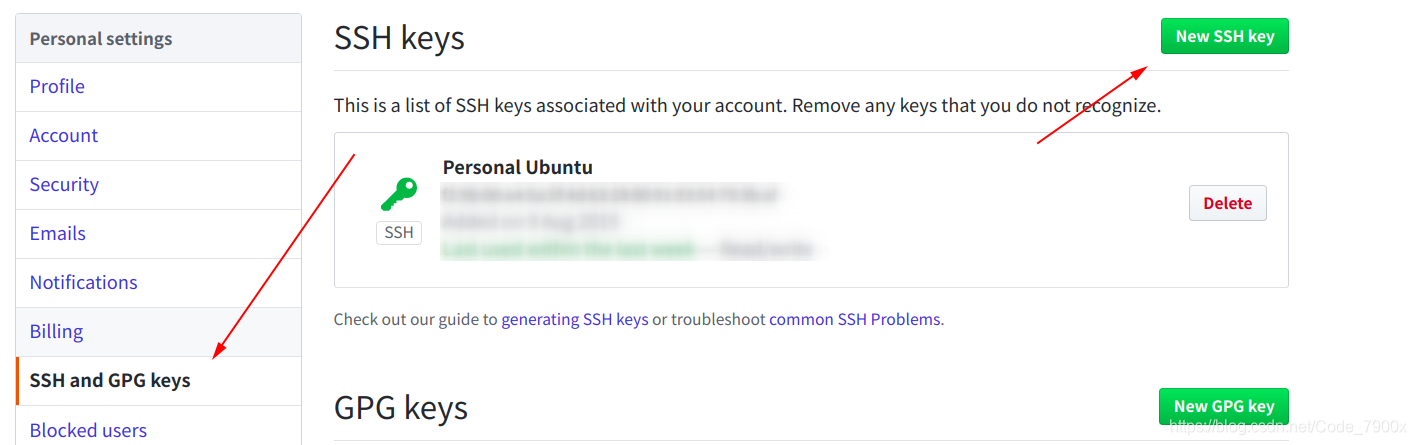Follow the generating SSH keys link
The image size is (1416, 445).
[x=575, y=320]
